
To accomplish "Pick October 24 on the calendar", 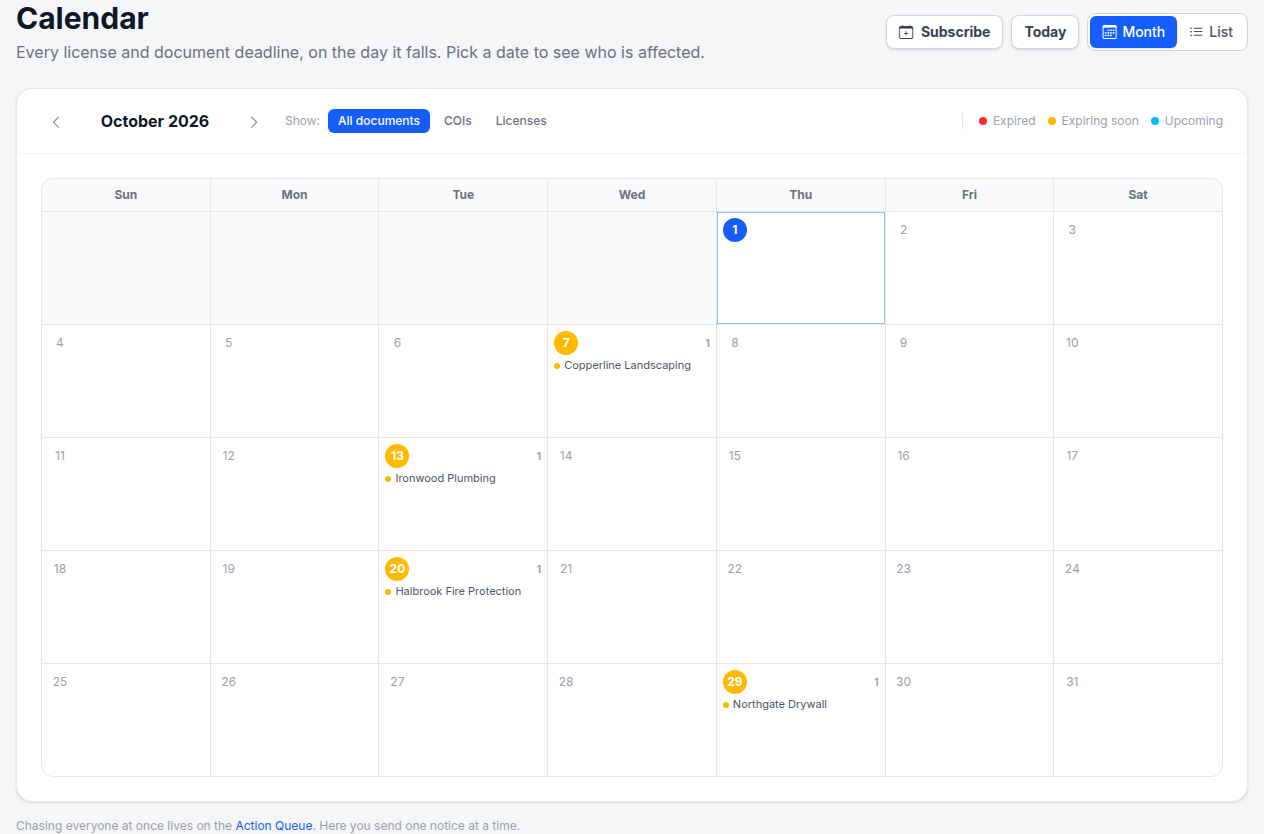I will [x=1138, y=607].
